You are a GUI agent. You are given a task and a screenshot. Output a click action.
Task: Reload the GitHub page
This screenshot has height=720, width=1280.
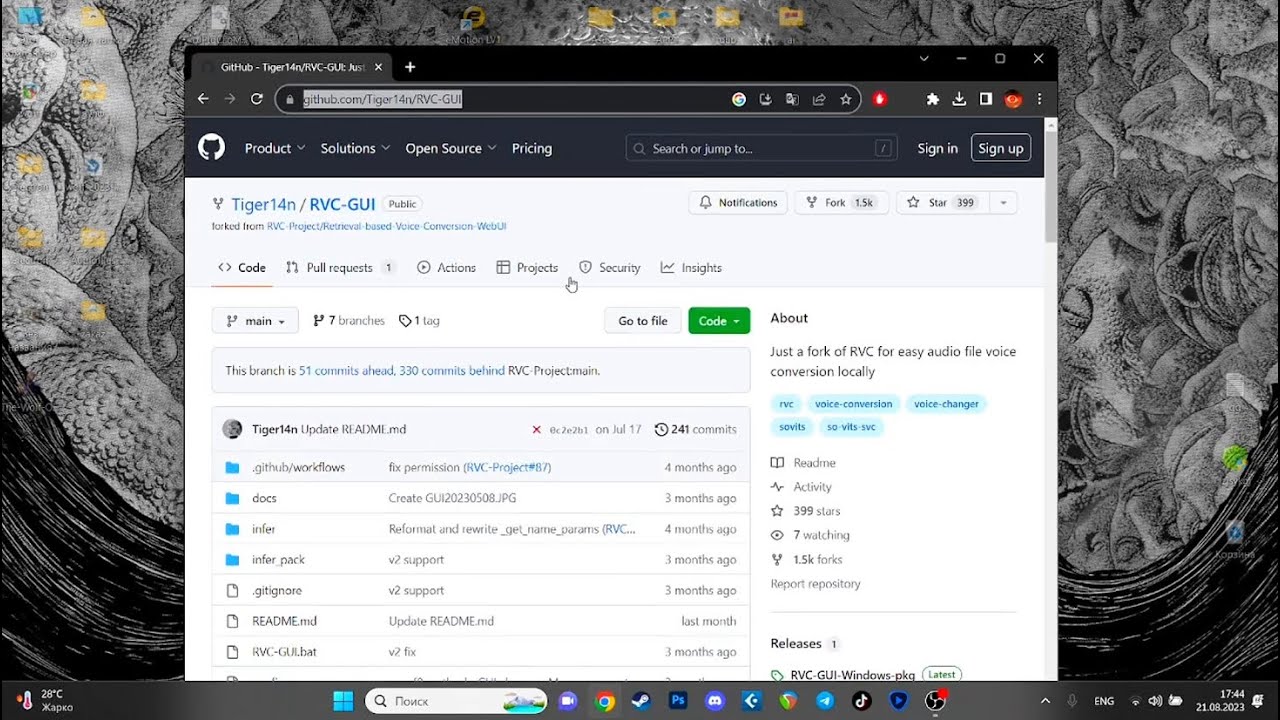click(x=257, y=99)
